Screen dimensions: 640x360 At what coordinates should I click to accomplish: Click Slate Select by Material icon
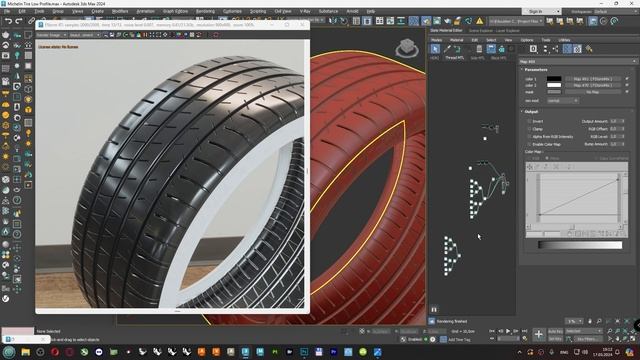(589, 49)
